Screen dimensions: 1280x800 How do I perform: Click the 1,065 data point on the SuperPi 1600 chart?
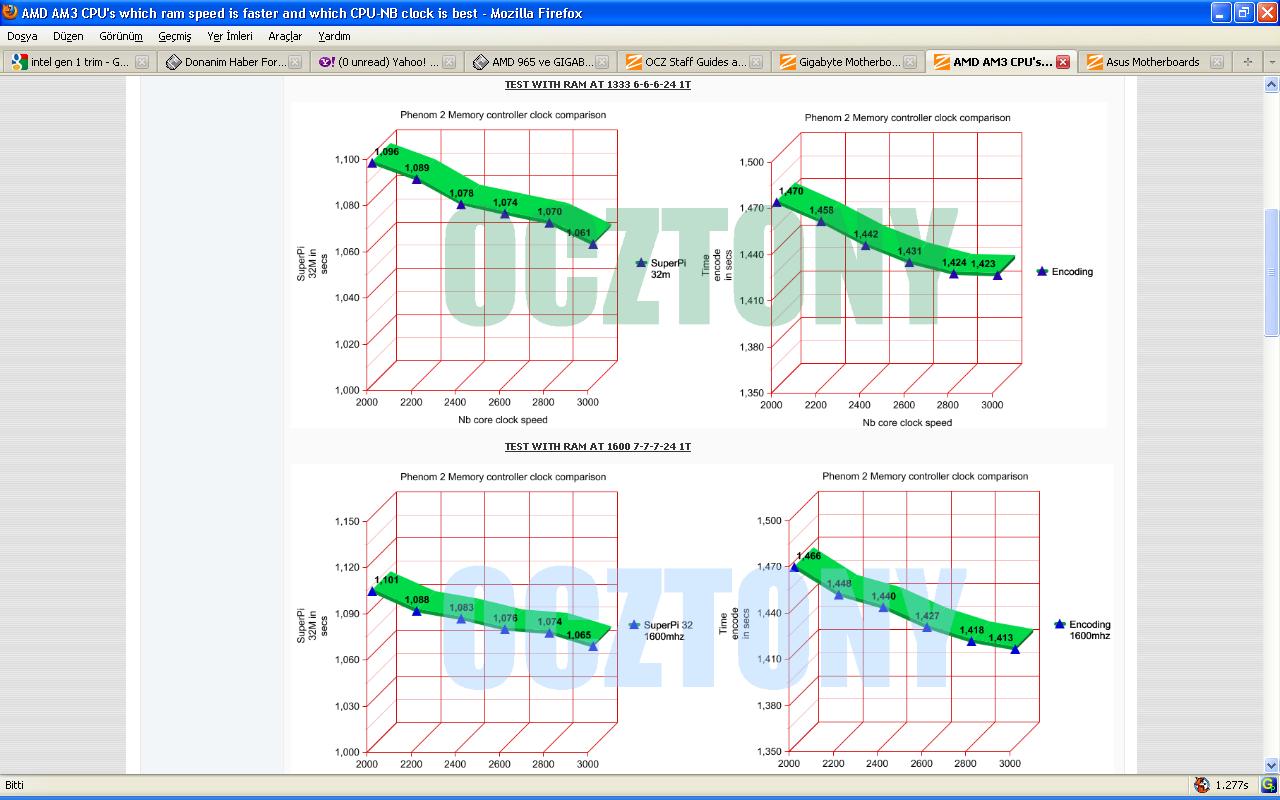click(593, 646)
